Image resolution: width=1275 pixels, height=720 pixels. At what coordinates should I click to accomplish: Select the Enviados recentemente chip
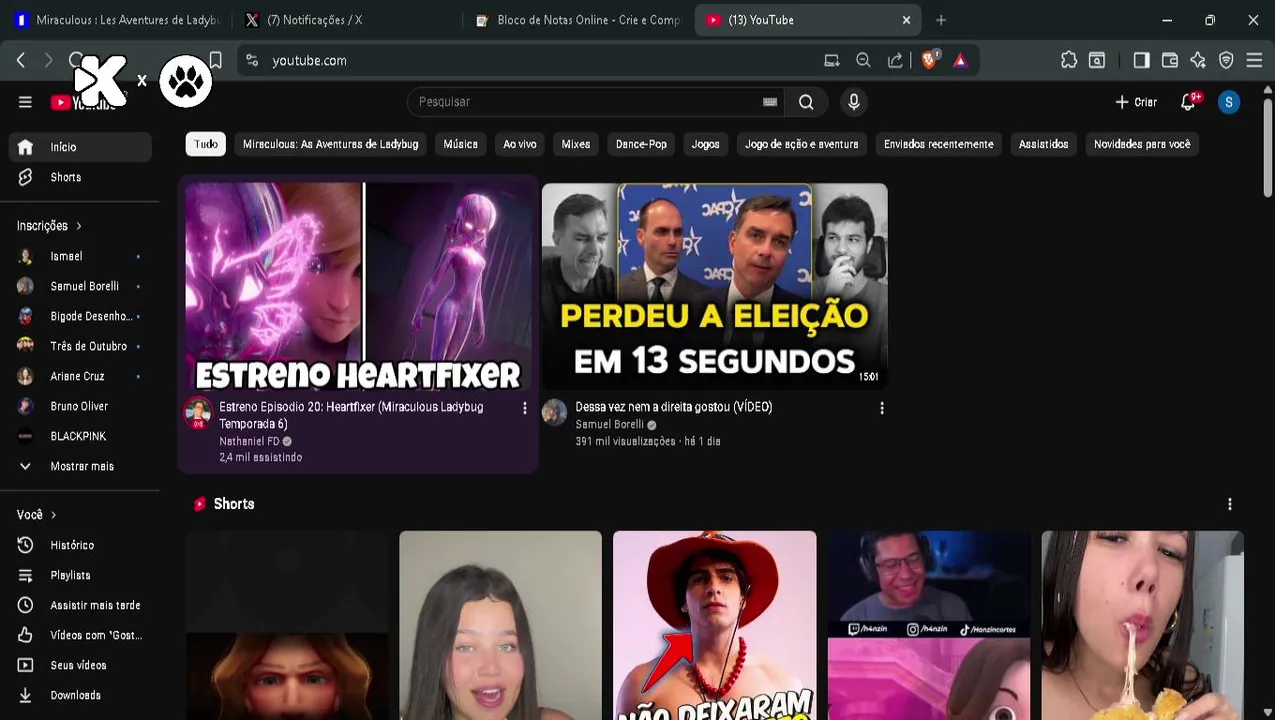pos(939,144)
